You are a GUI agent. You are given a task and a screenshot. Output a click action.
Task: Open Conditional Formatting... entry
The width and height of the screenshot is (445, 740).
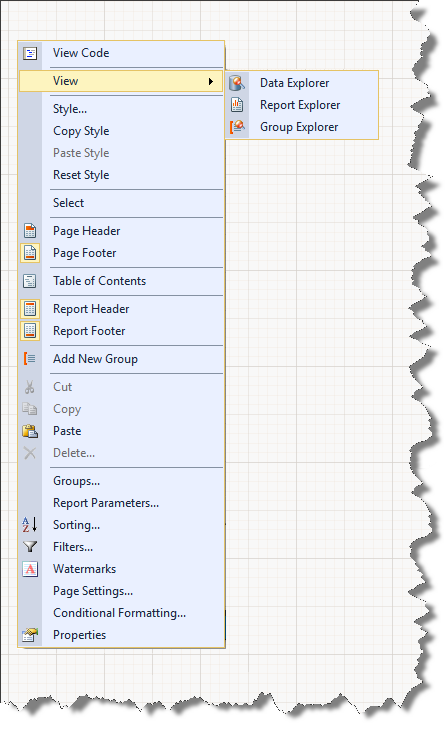119,613
